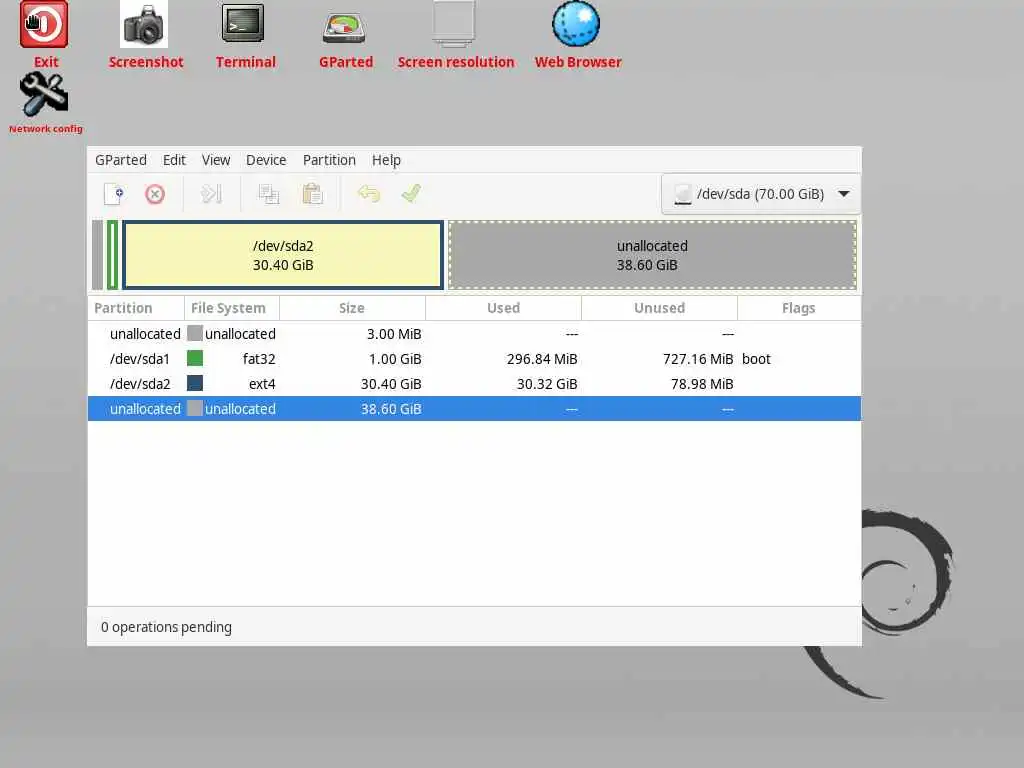Sort by the Flags column header

pos(799,308)
